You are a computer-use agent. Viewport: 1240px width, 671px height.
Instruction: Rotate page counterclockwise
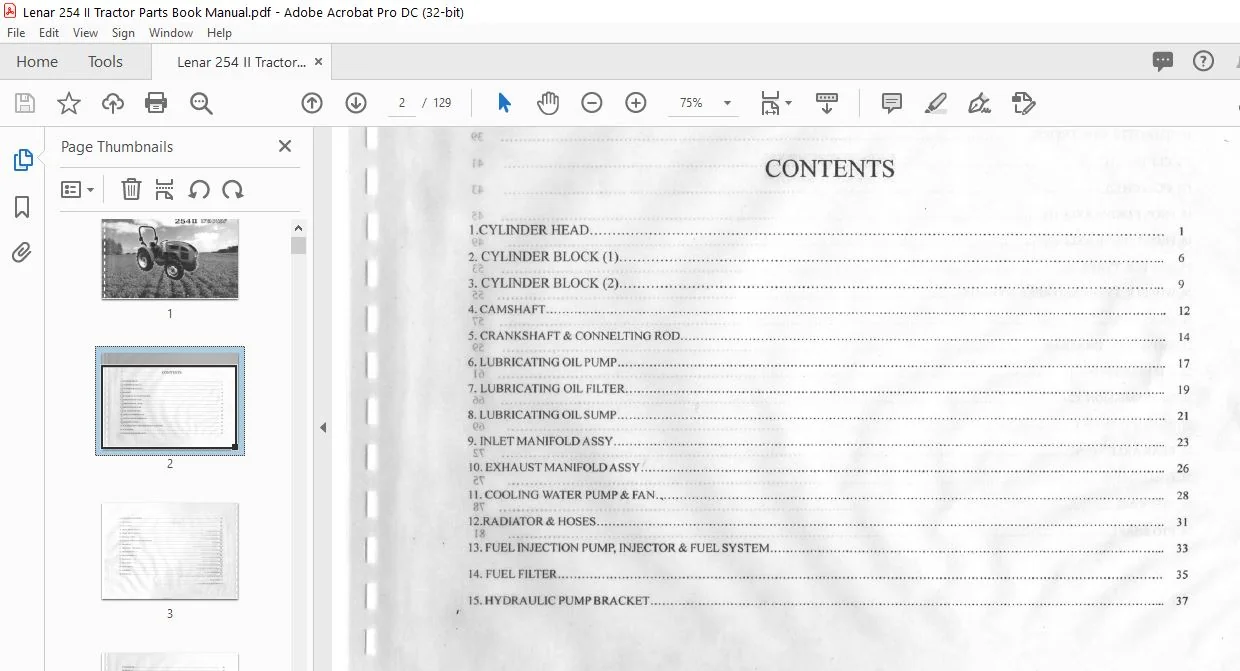click(199, 189)
